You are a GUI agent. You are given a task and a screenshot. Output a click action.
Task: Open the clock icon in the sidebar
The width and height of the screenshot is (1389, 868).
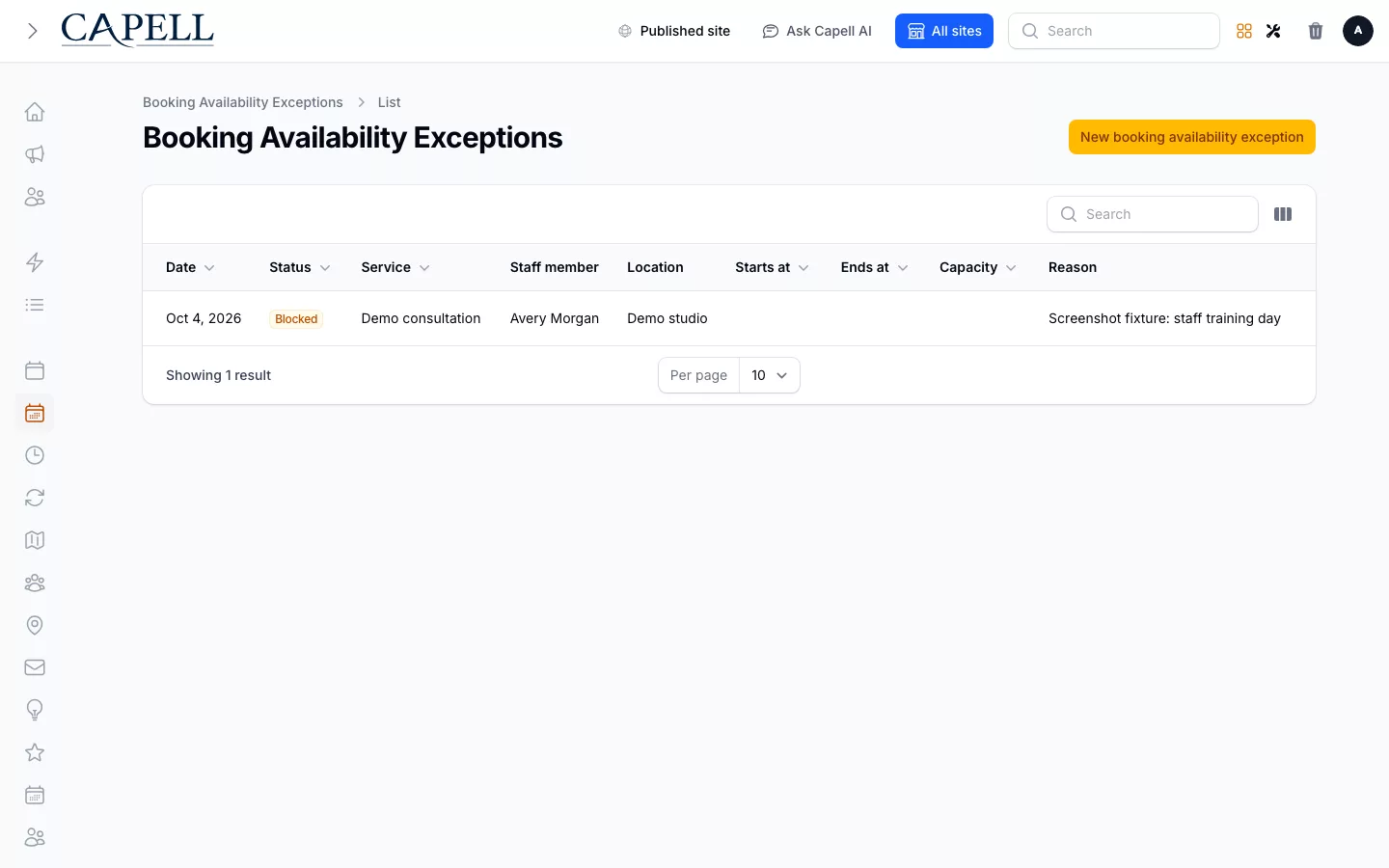point(35,455)
